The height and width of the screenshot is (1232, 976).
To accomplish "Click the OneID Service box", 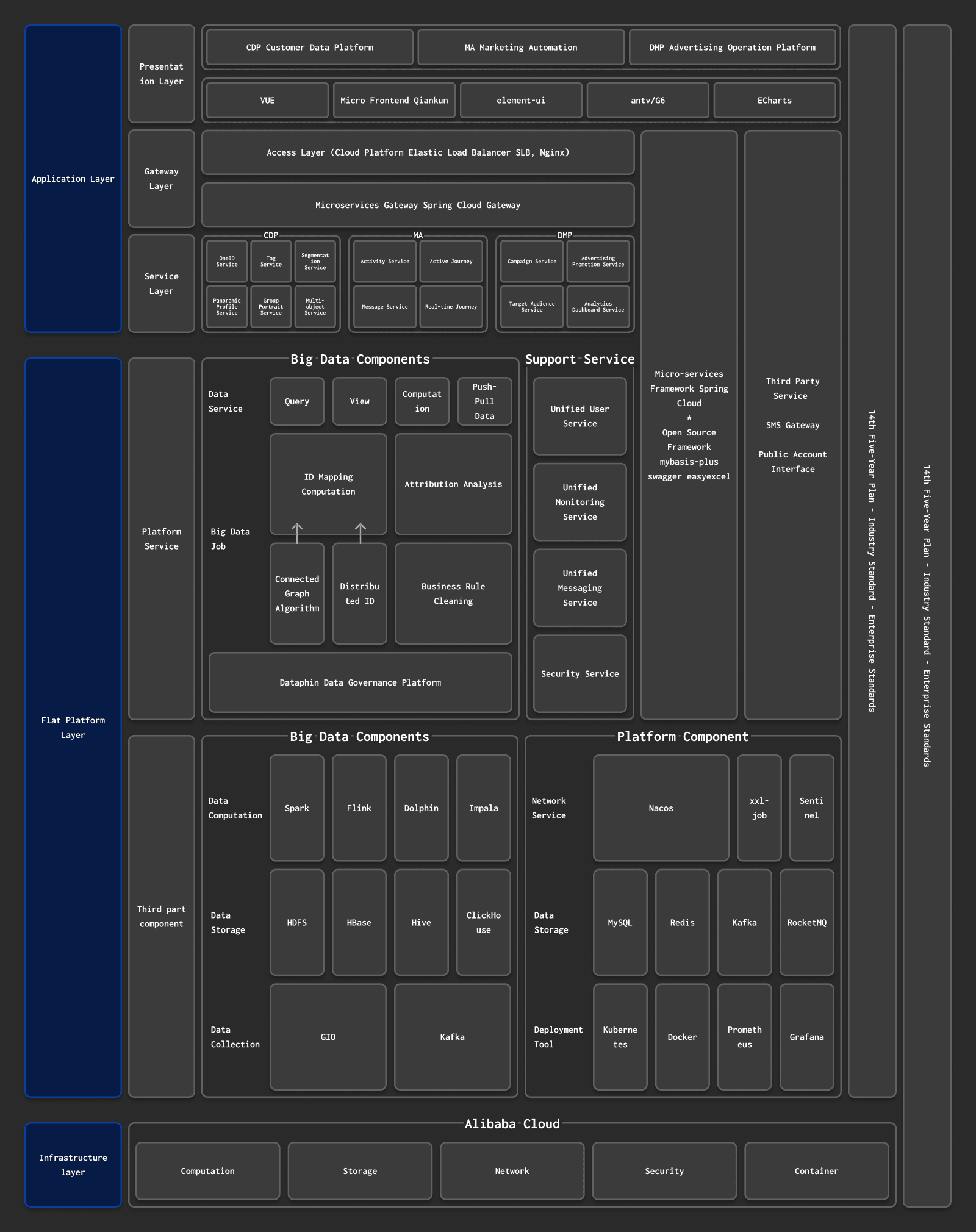I will tap(227, 262).
